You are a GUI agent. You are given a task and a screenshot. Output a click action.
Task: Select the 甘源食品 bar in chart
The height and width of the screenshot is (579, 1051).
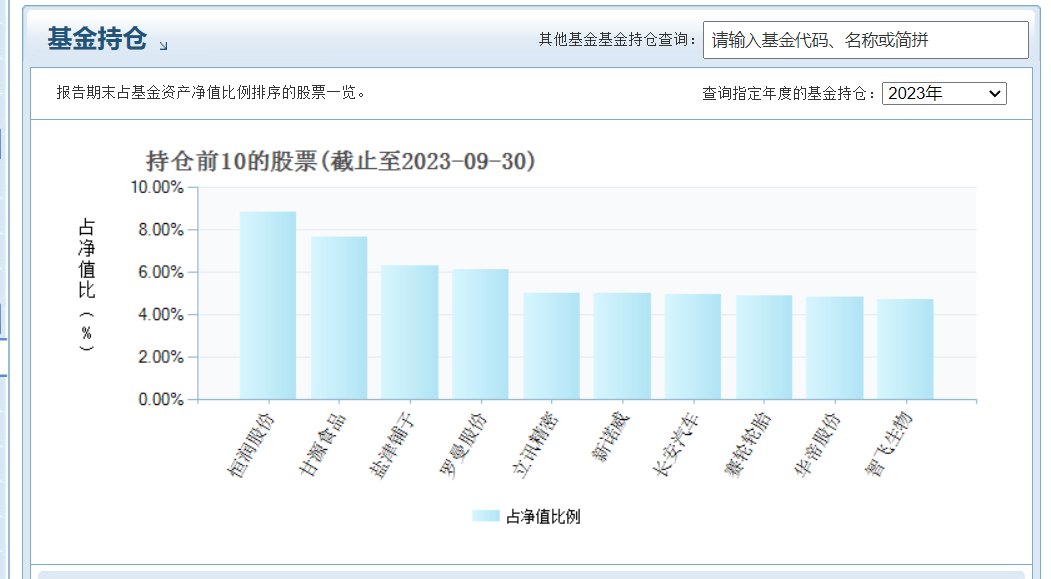click(x=339, y=318)
